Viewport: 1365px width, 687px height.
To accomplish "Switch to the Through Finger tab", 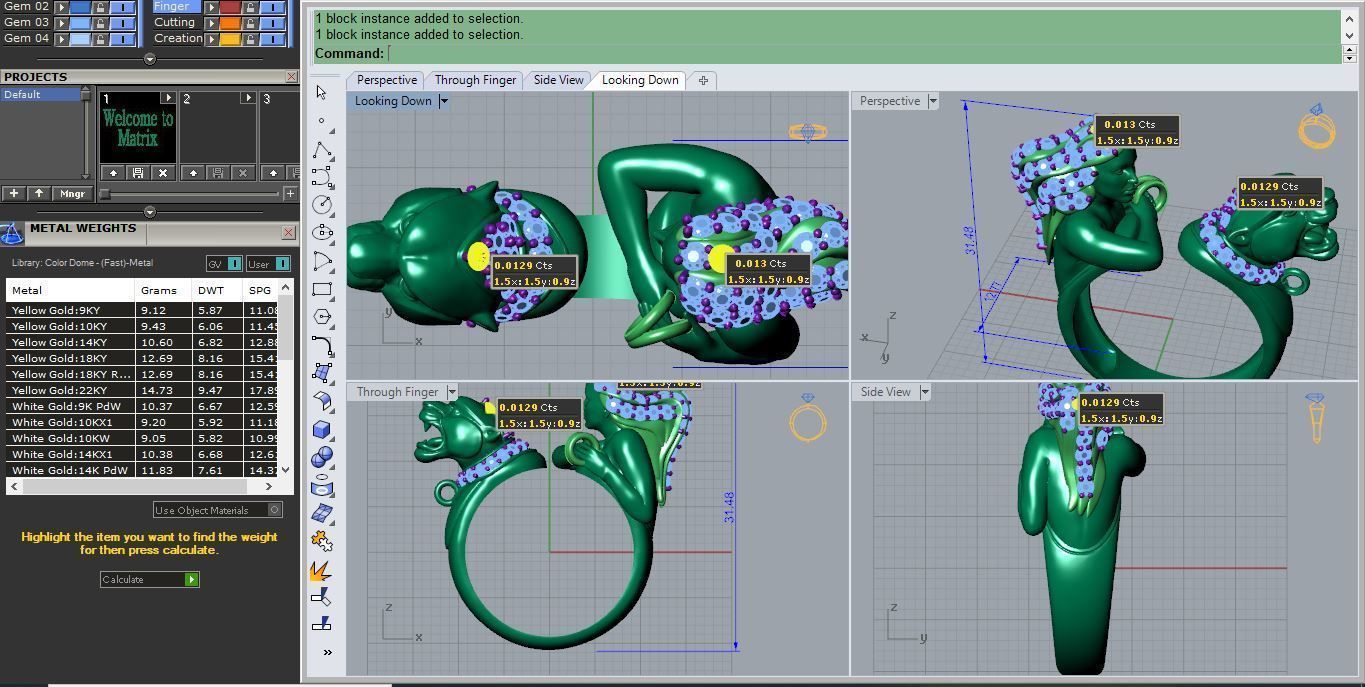I will click(x=475, y=80).
